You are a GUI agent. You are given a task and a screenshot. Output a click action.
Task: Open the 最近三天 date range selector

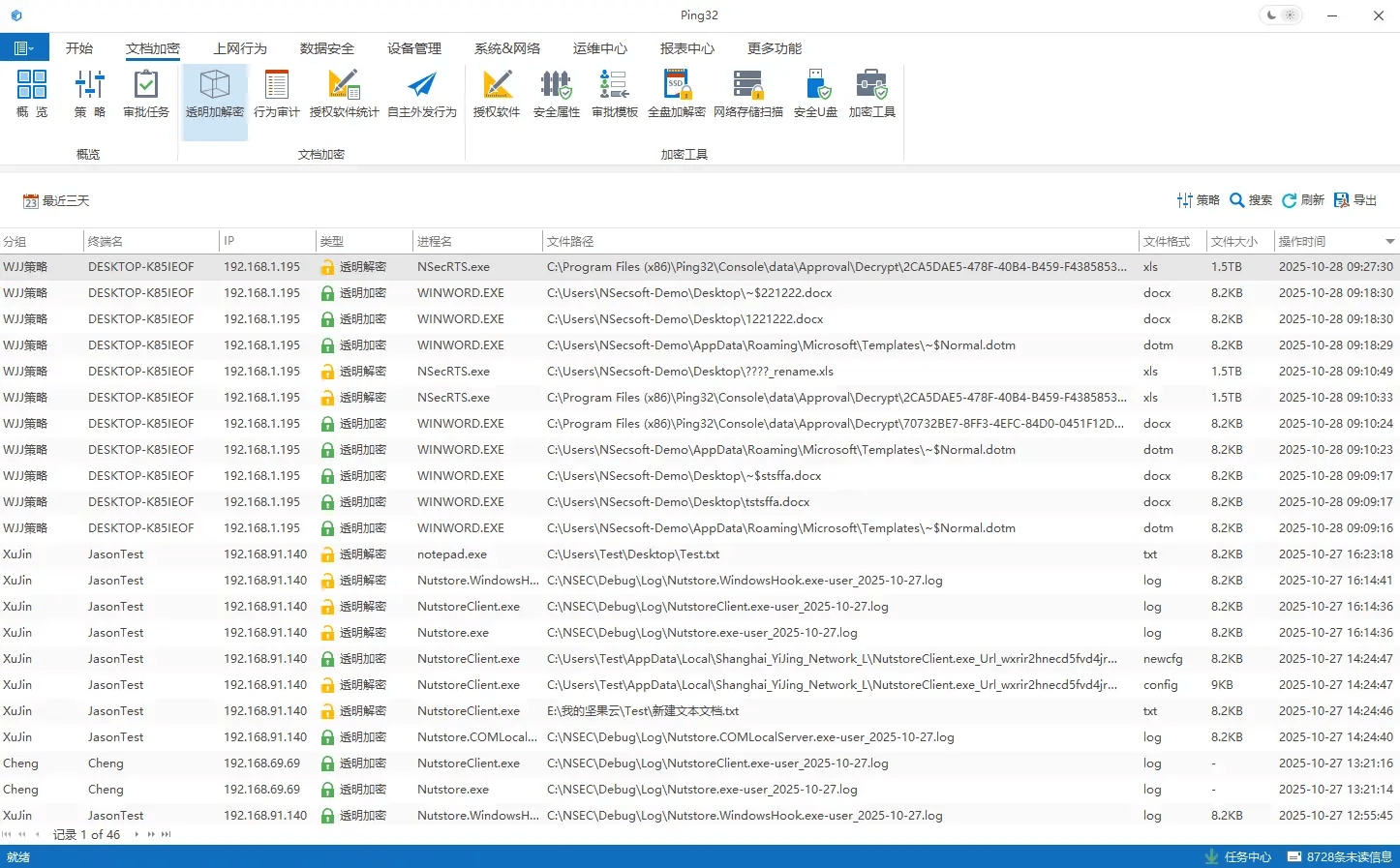coord(56,201)
